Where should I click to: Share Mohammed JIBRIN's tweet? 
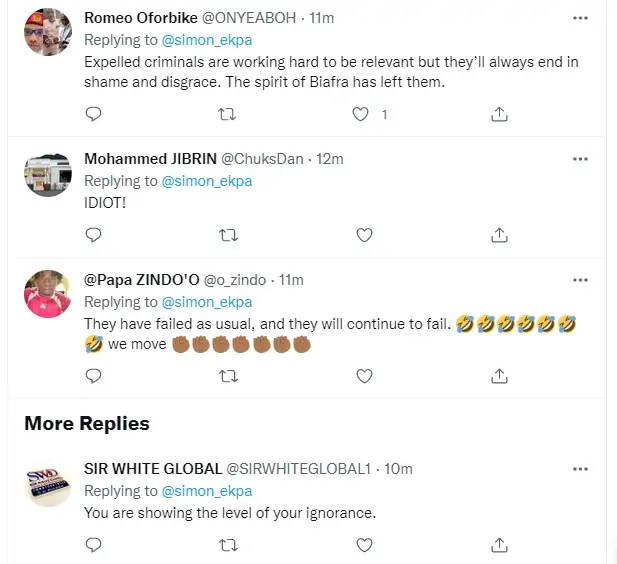click(x=499, y=235)
